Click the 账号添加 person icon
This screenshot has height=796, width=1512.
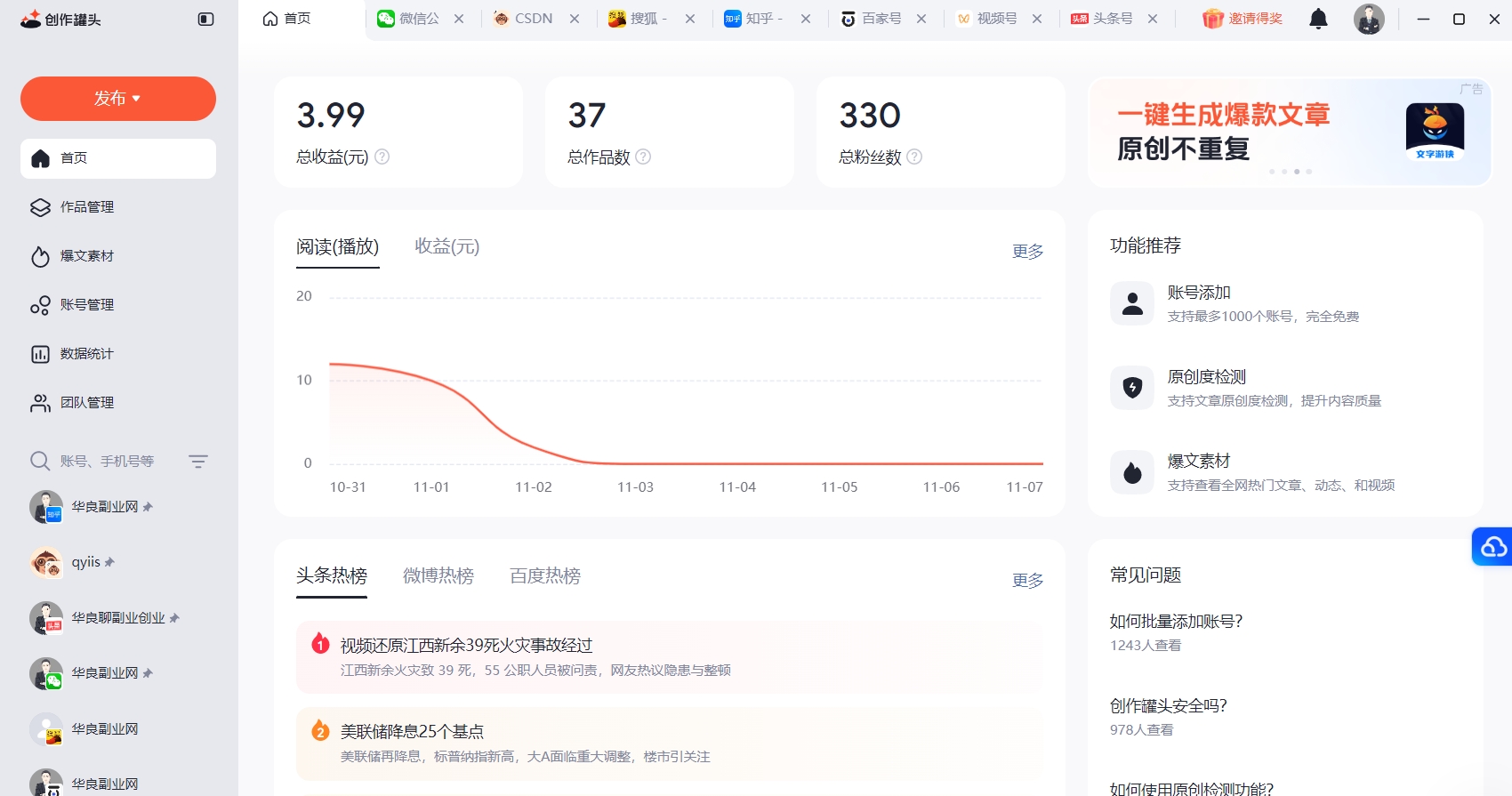[1132, 303]
